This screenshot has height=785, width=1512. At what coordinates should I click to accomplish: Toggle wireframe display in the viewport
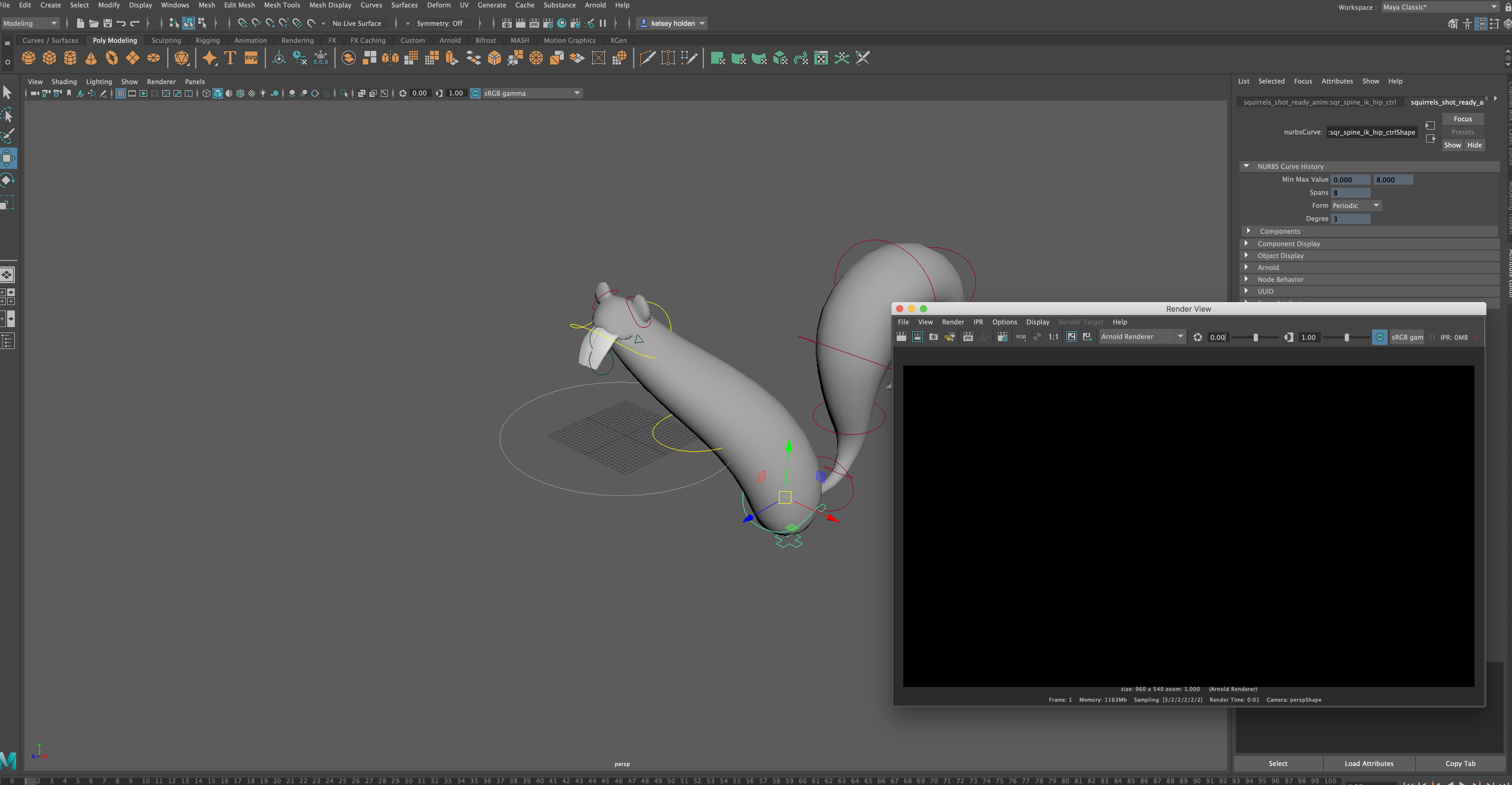pyautogui.click(x=206, y=93)
